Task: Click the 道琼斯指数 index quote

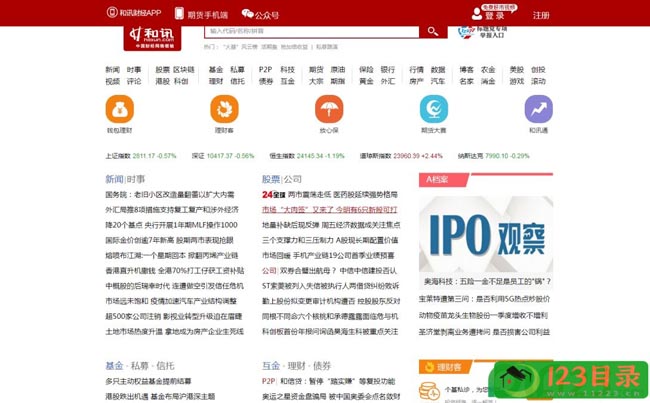Action: 401,156
